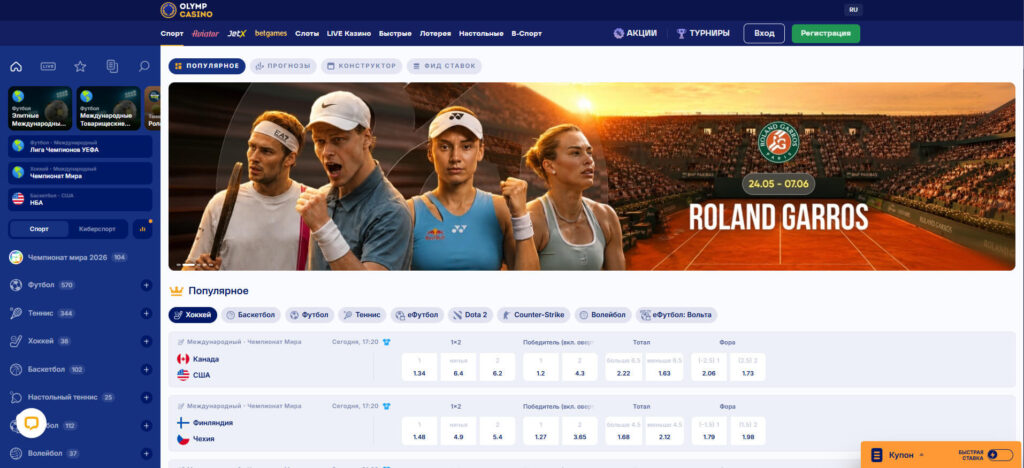
Task: Click the Турниры trophy icon link
Action: pos(703,33)
